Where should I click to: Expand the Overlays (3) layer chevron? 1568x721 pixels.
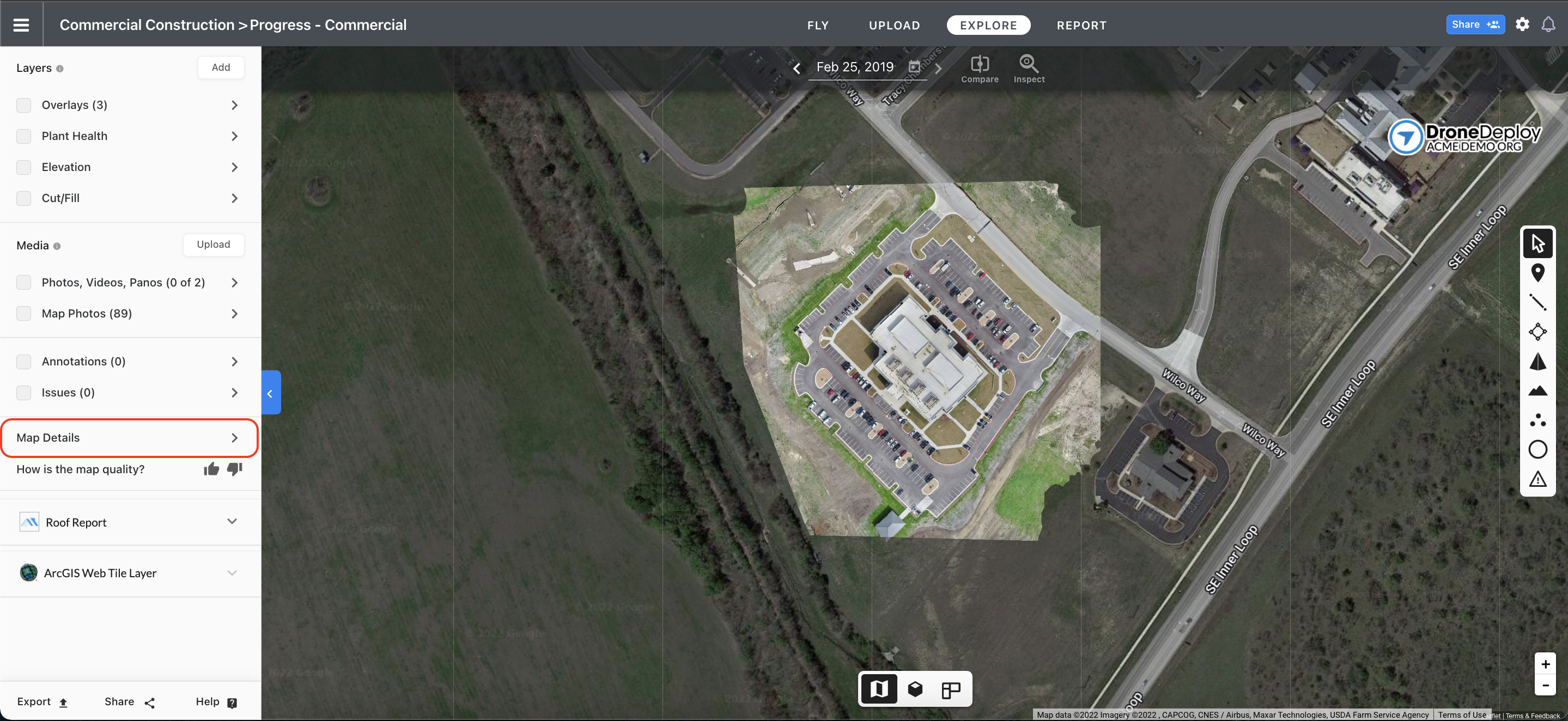(x=234, y=105)
